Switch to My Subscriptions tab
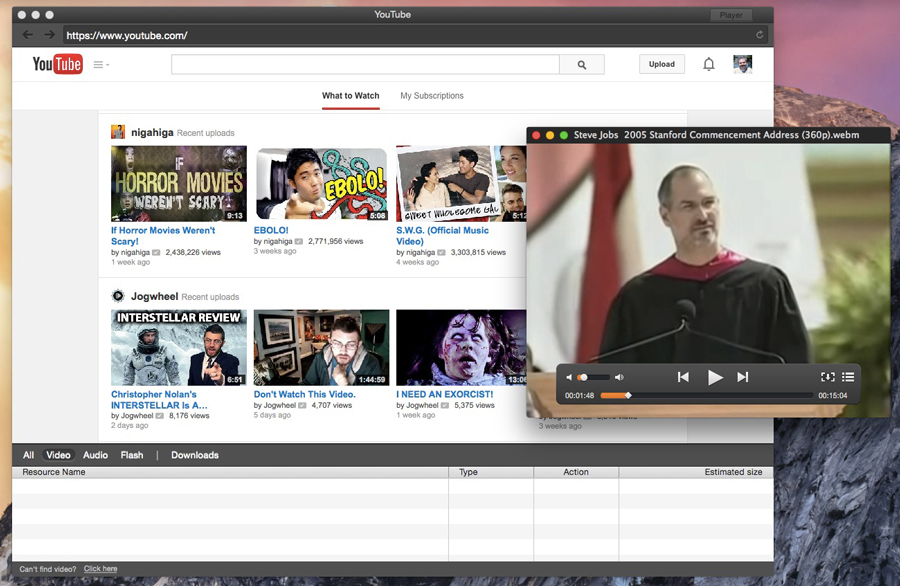 click(x=432, y=96)
